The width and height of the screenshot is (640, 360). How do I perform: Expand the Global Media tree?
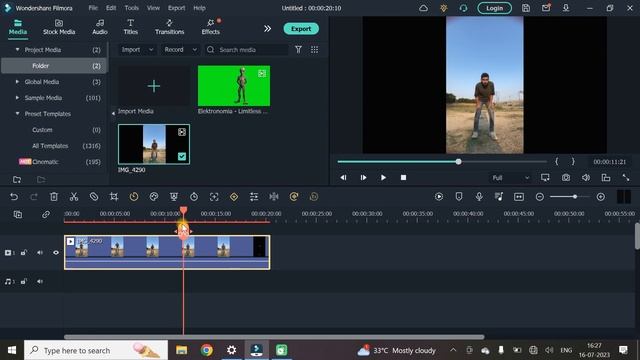tap(17, 82)
